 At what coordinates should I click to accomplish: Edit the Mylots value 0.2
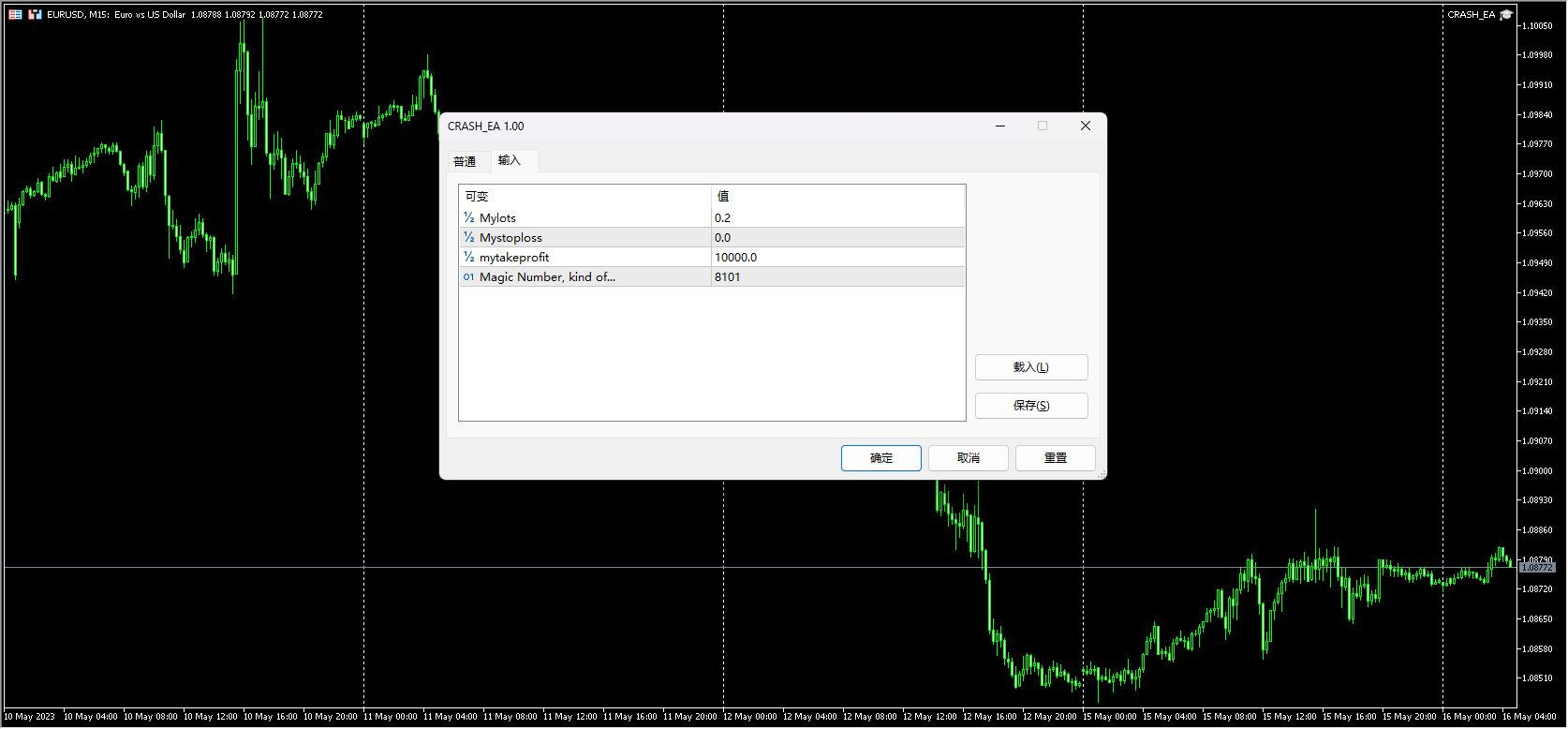pyautogui.click(x=837, y=218)
